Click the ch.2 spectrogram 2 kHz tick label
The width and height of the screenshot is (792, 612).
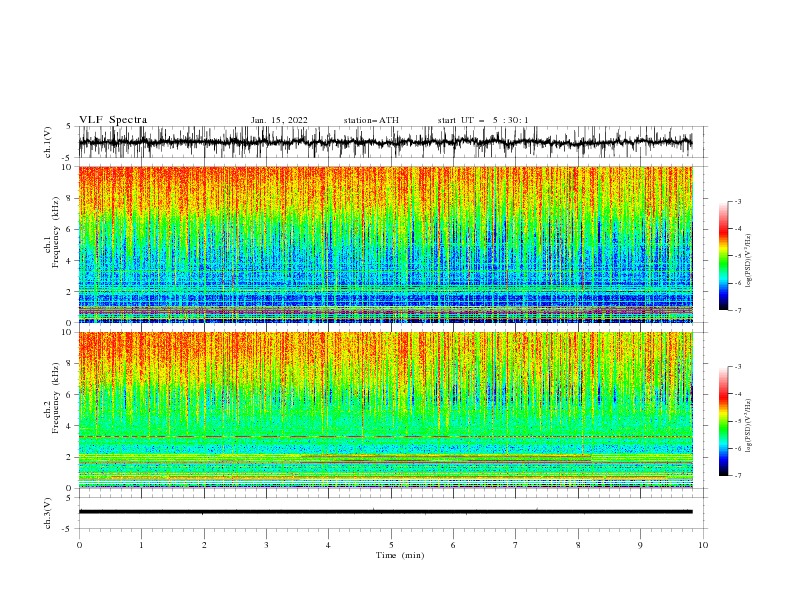pos(69,457)
